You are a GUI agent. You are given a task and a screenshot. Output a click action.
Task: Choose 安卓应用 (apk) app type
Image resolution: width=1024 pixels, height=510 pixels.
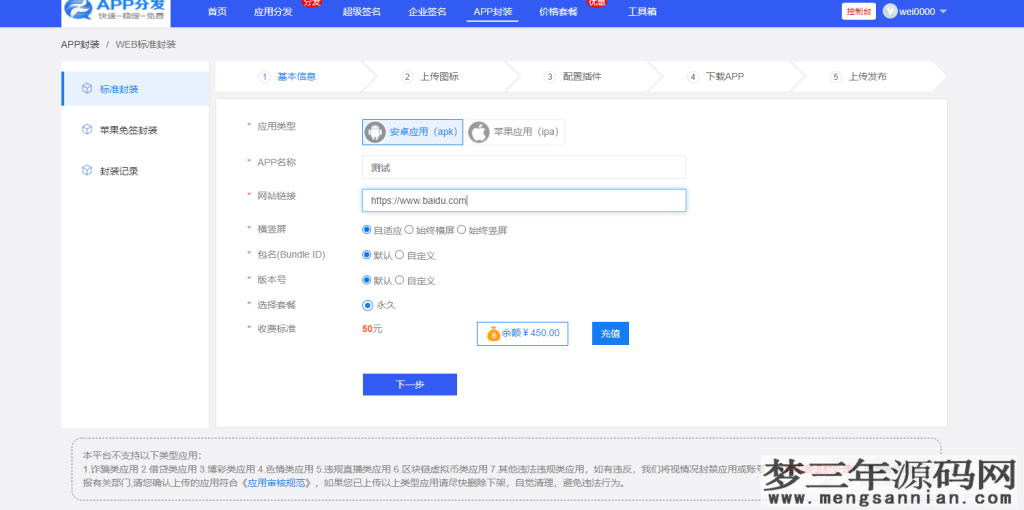point(413,132)
